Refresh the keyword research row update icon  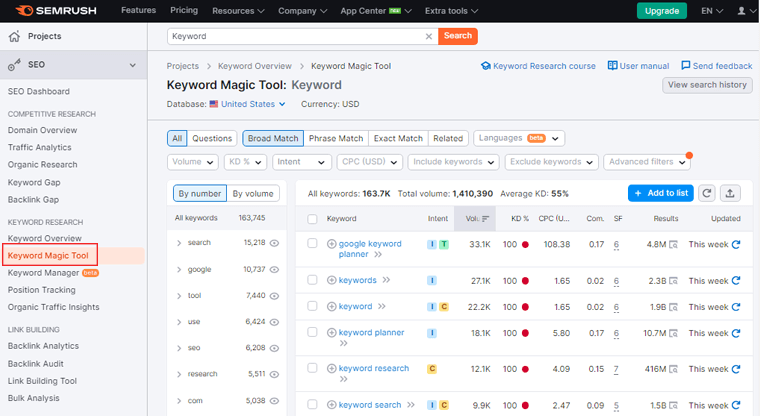pyautogui.click(x=736, y=369)
